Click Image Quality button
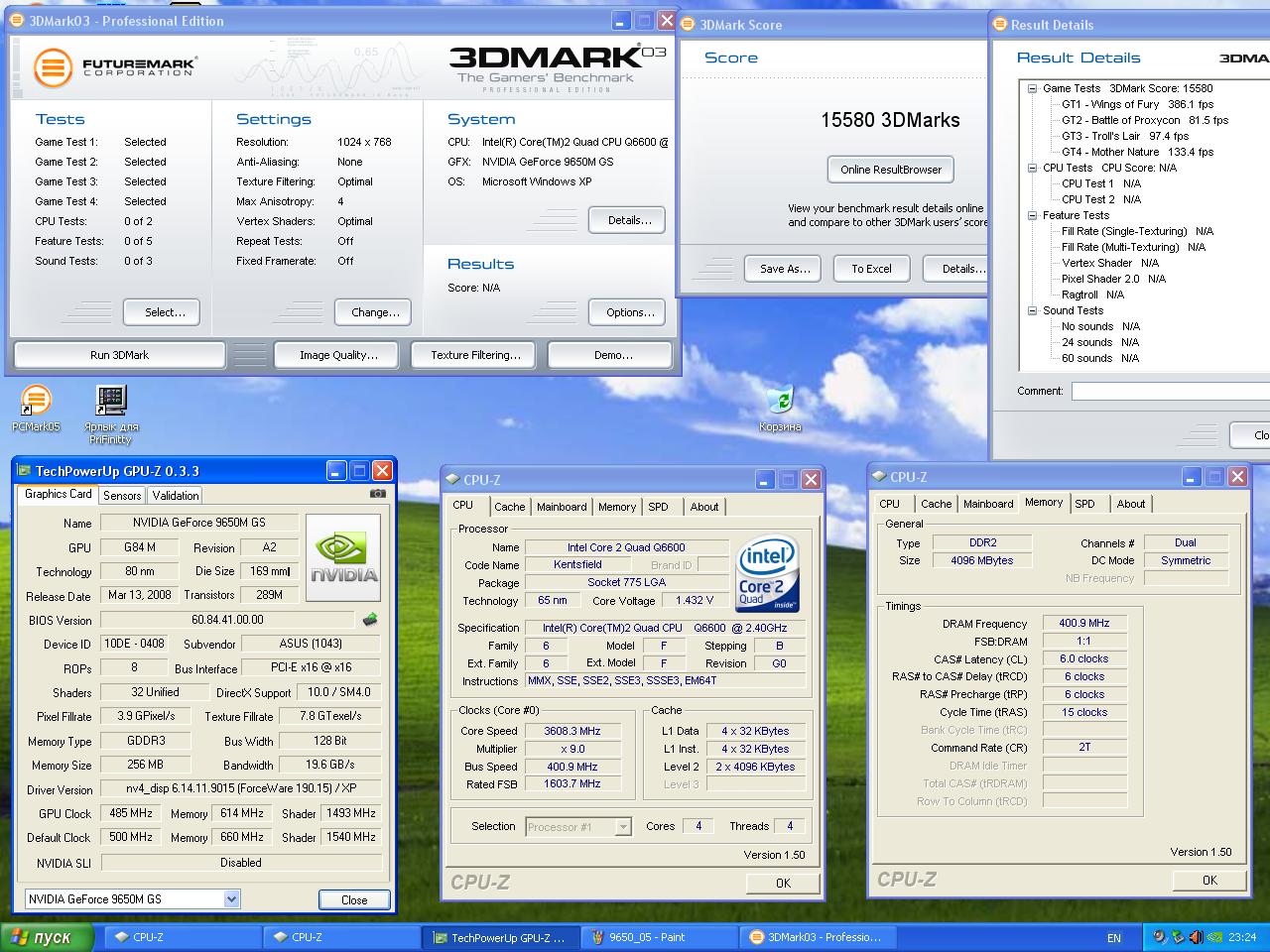This screenshot has height=952, width=1270. coord(338,355)
